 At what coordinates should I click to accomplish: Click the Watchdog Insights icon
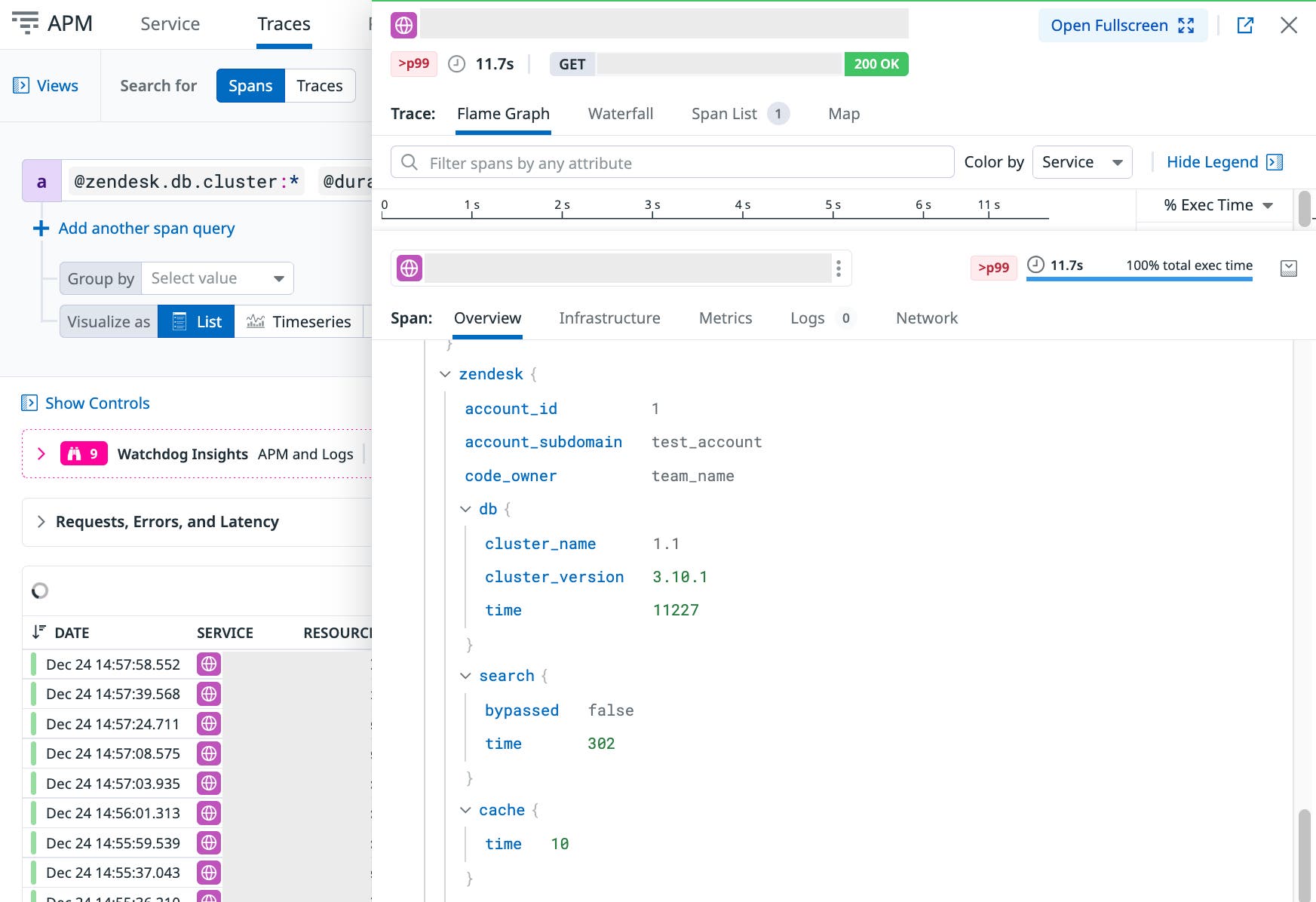pyautogui.click(x=84, y=453)
